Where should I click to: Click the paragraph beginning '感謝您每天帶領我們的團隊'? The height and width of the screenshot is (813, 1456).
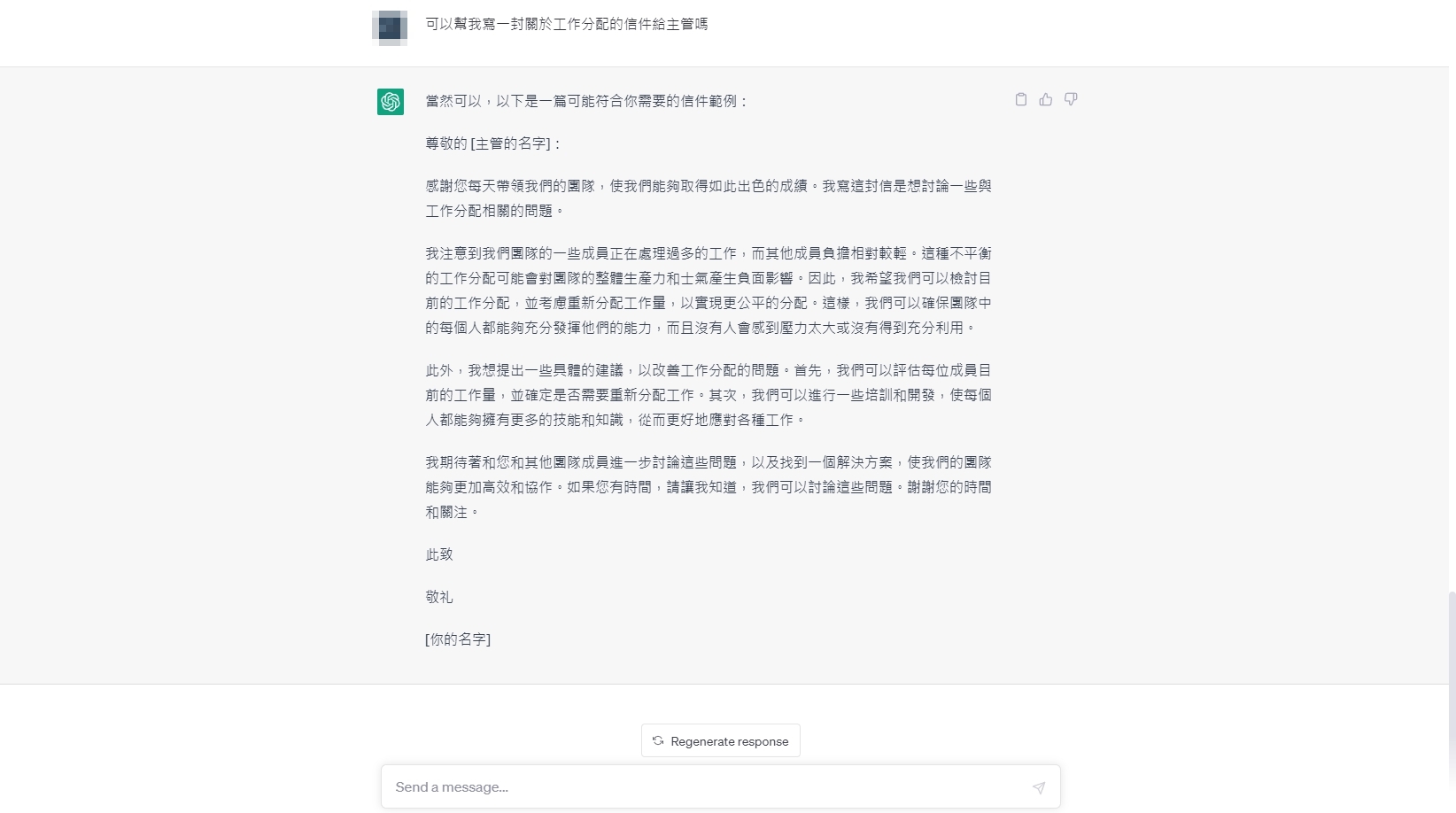[x=709, y=198]
